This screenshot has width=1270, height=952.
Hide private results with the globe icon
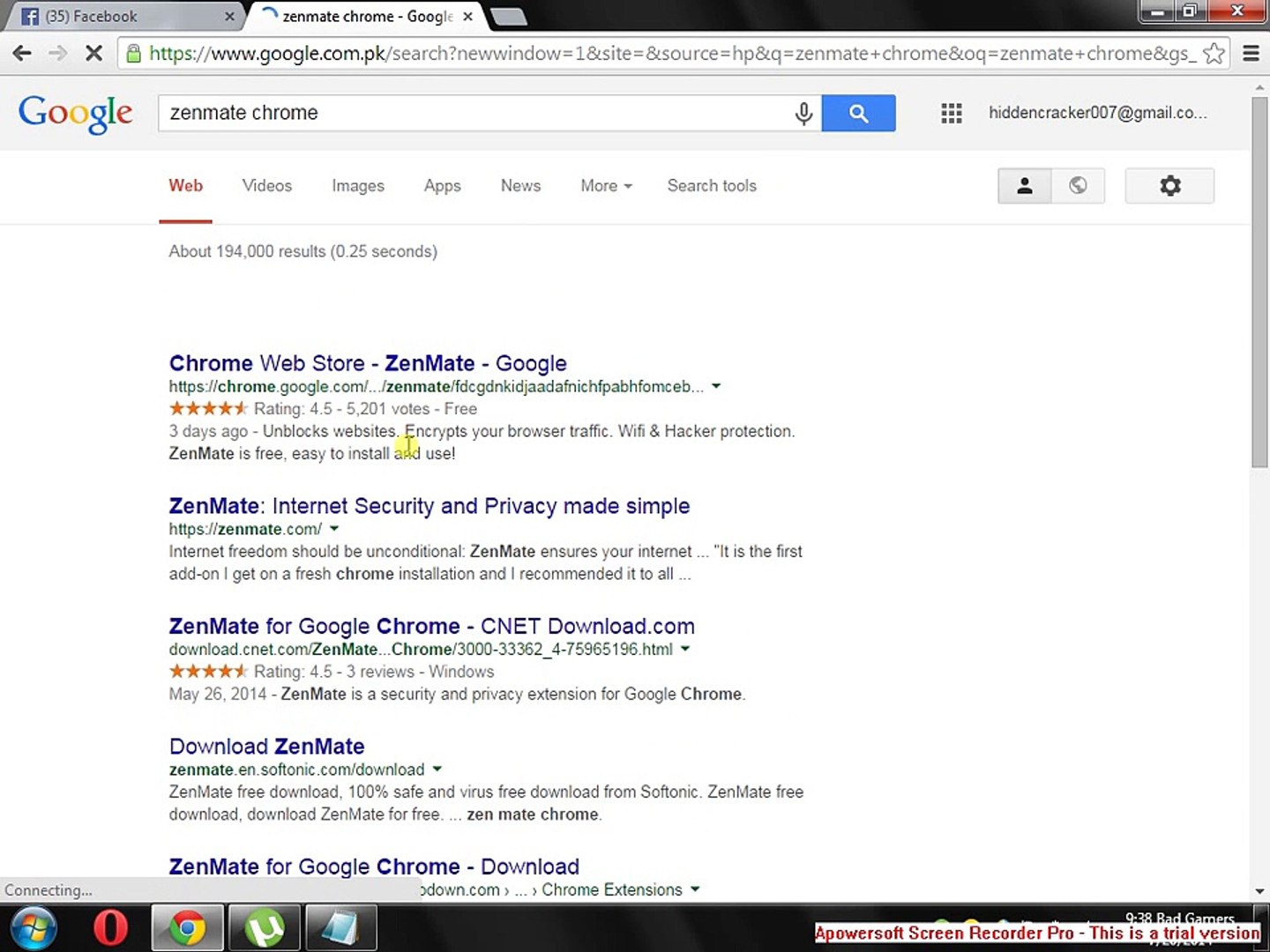click(1078, 186)
